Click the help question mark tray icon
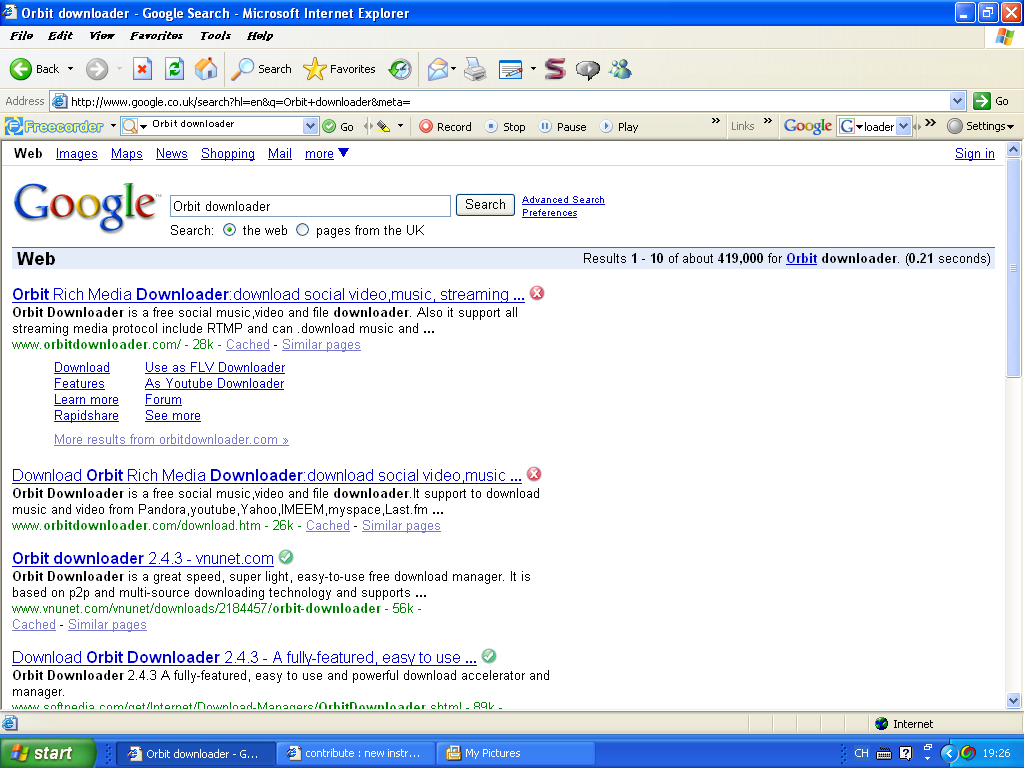The height and width of the screenshot is (768, 1024). click(905, 753)
